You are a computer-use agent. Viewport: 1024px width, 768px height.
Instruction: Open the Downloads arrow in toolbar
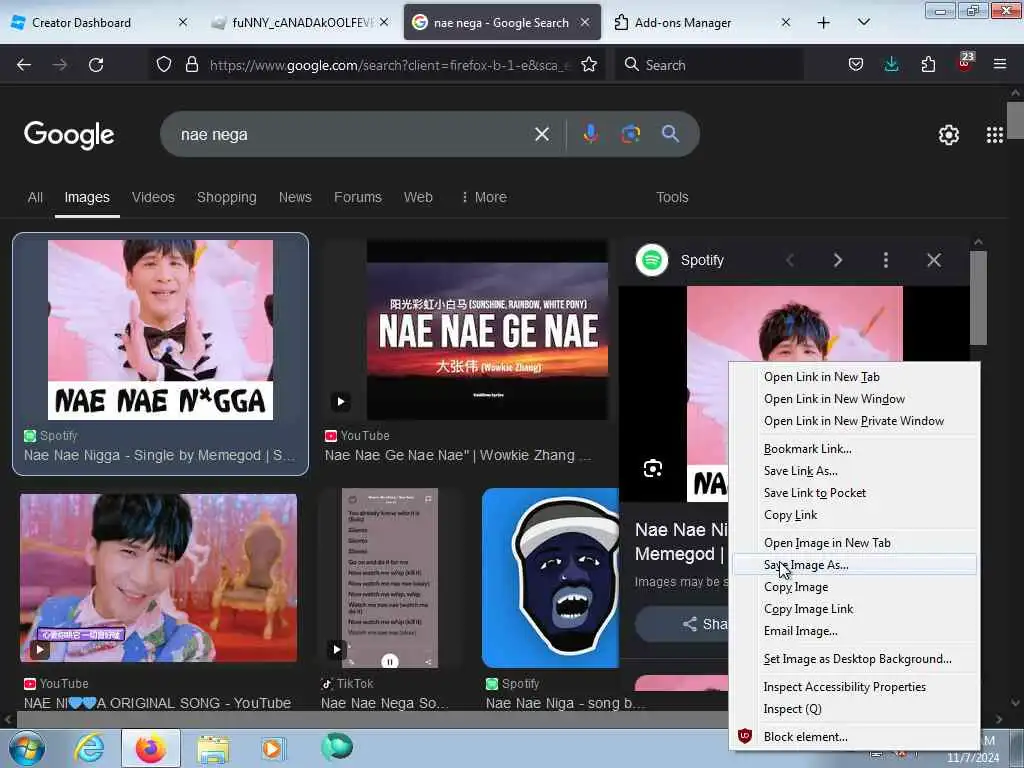(x=891, y=64)
